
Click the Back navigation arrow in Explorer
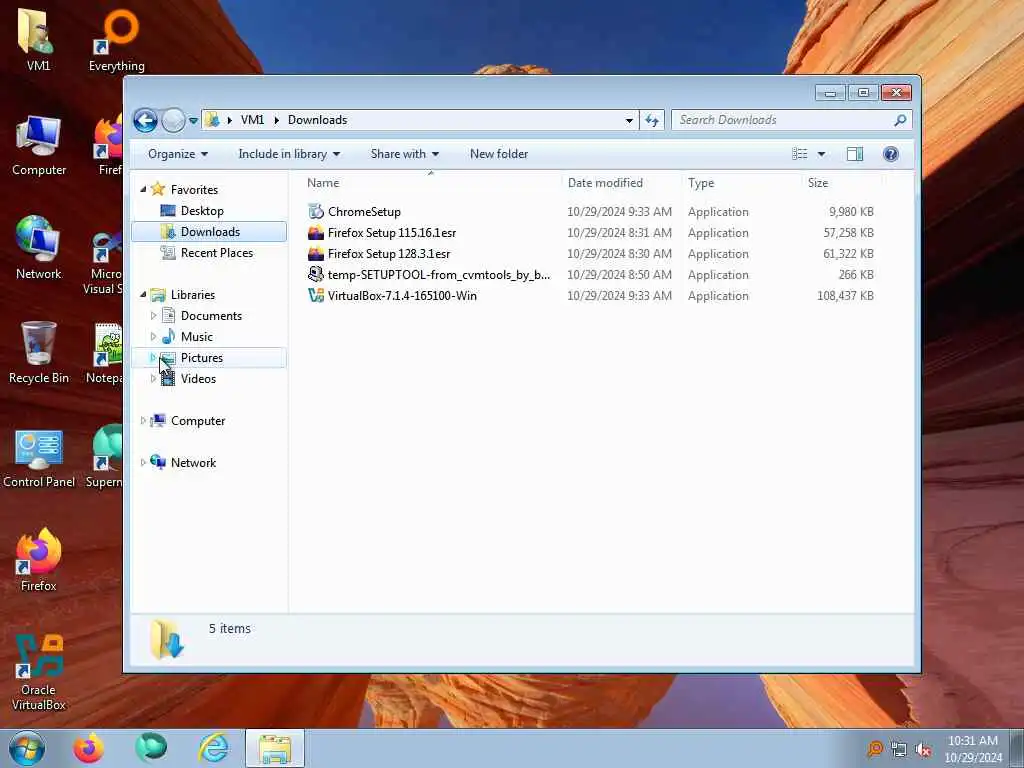[x=145, y=120]
